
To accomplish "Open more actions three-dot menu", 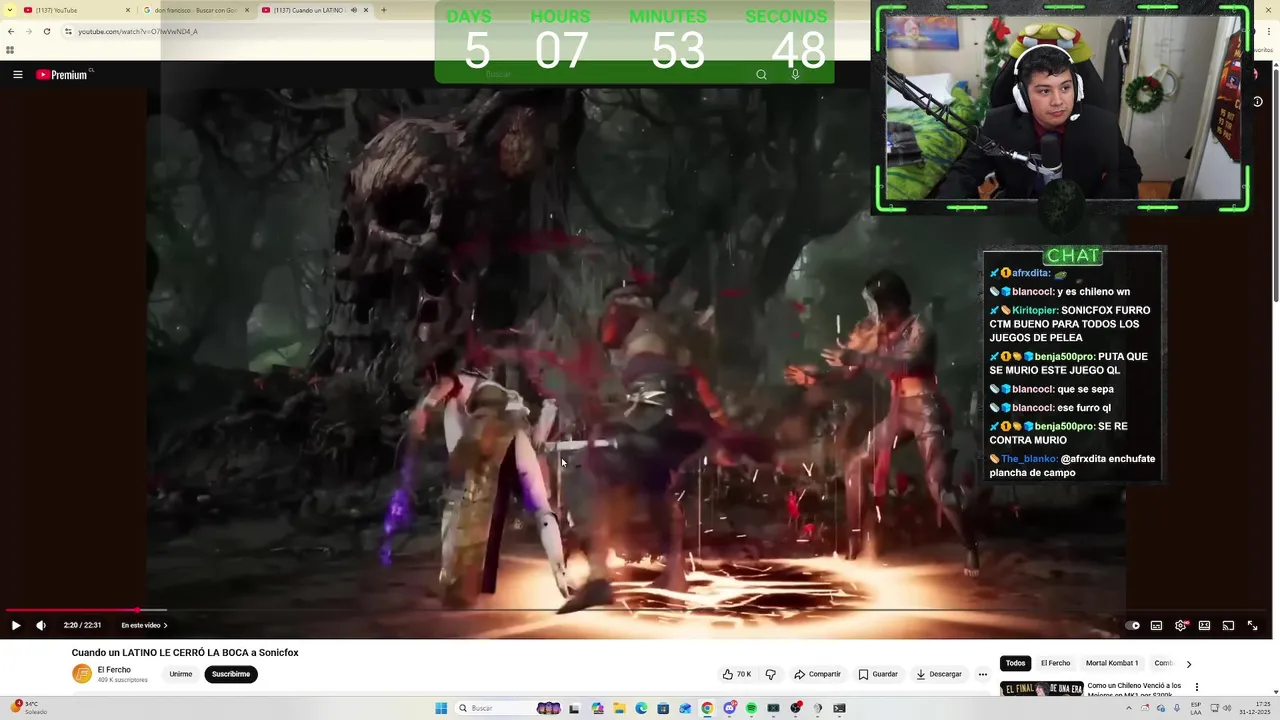I will click(x=982, y=674).
